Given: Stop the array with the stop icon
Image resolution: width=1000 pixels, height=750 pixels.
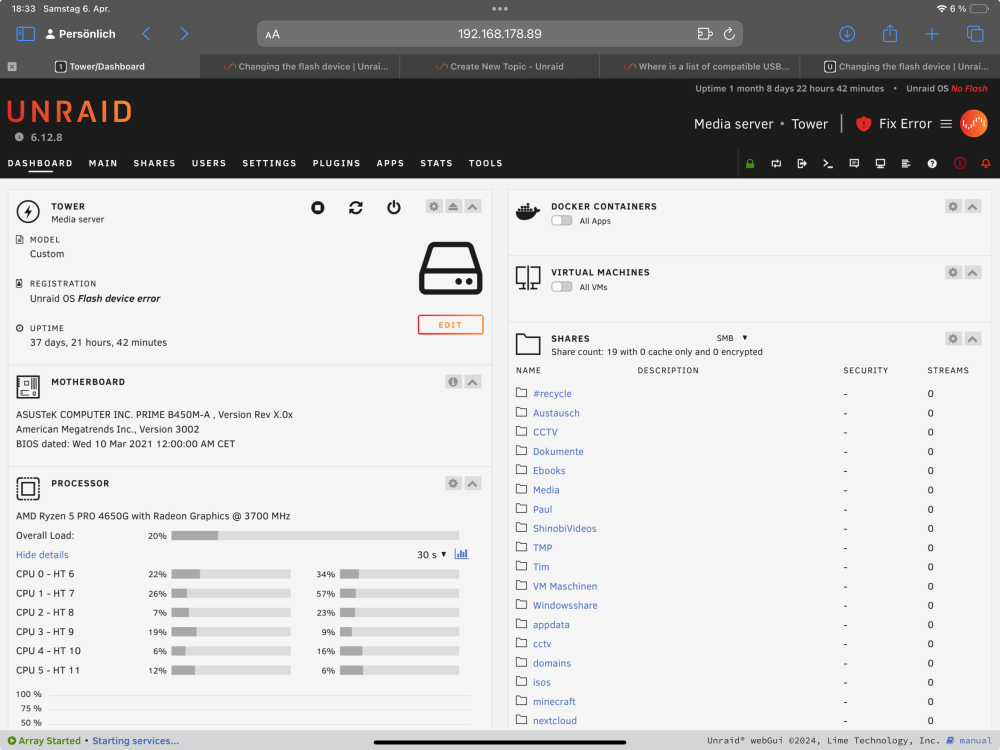Looking at the screenshot, I should coord(318,208).
